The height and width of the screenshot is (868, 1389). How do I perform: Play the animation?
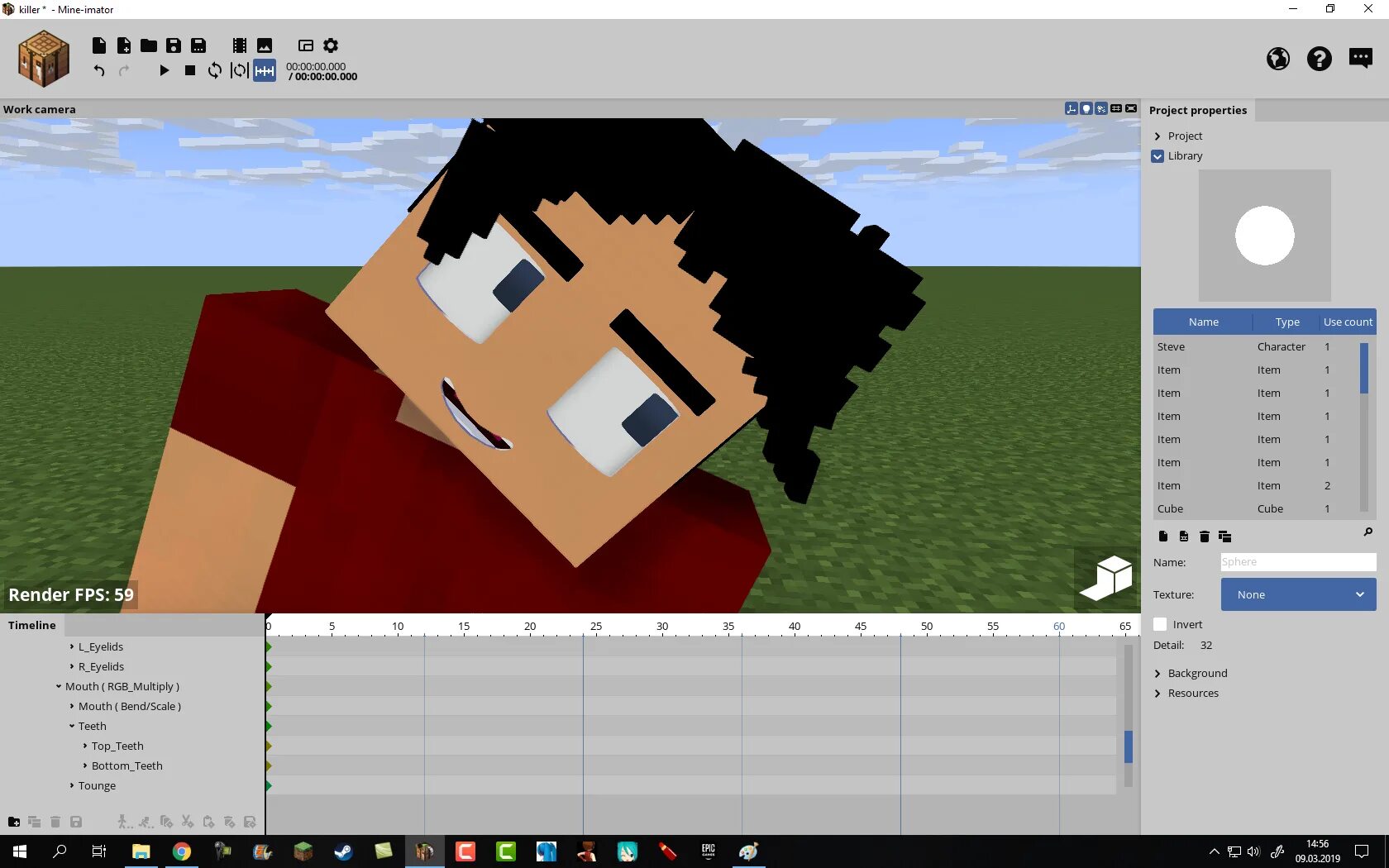[164, 70]
